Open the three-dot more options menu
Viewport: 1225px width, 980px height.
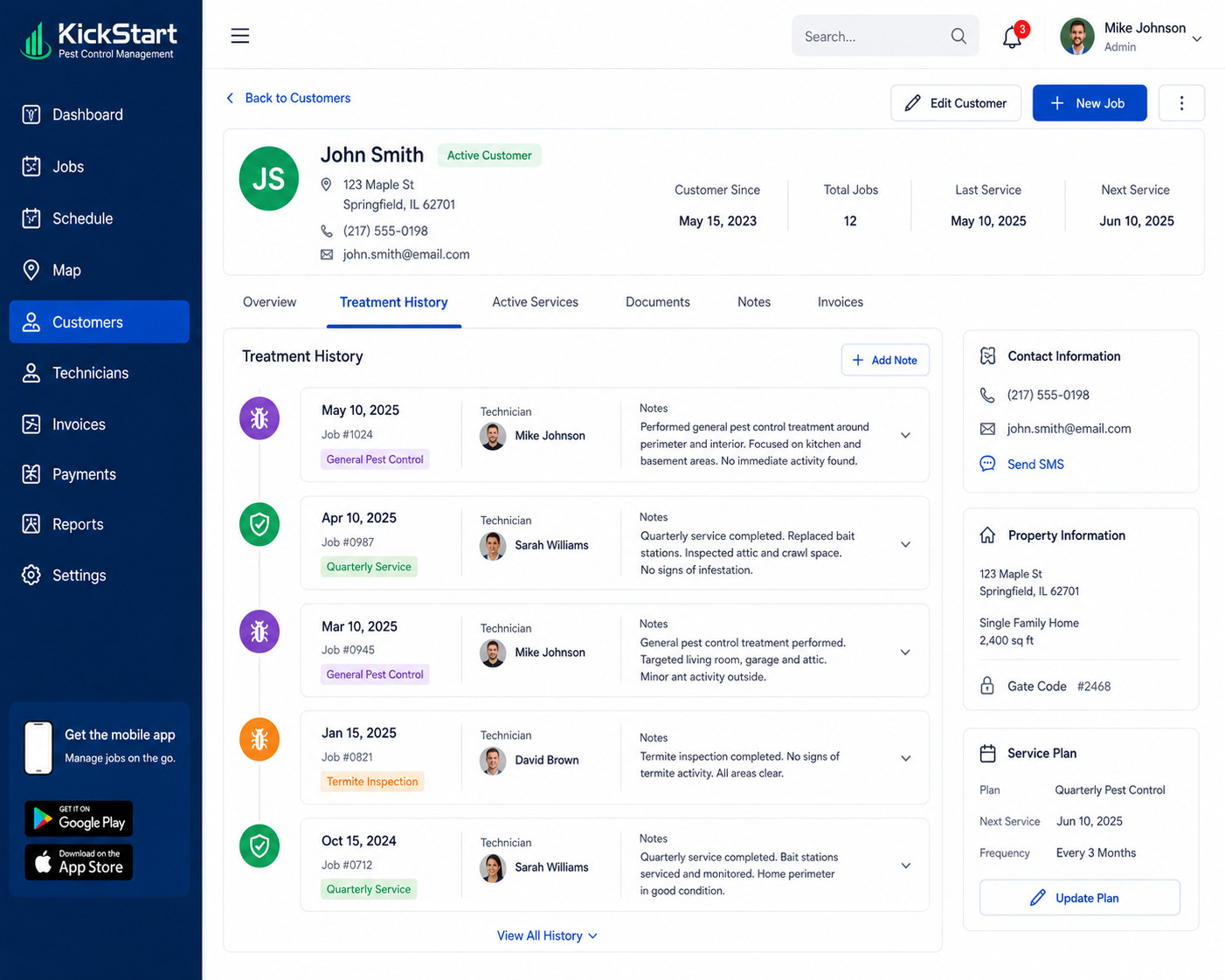[x=1181, y=103]
